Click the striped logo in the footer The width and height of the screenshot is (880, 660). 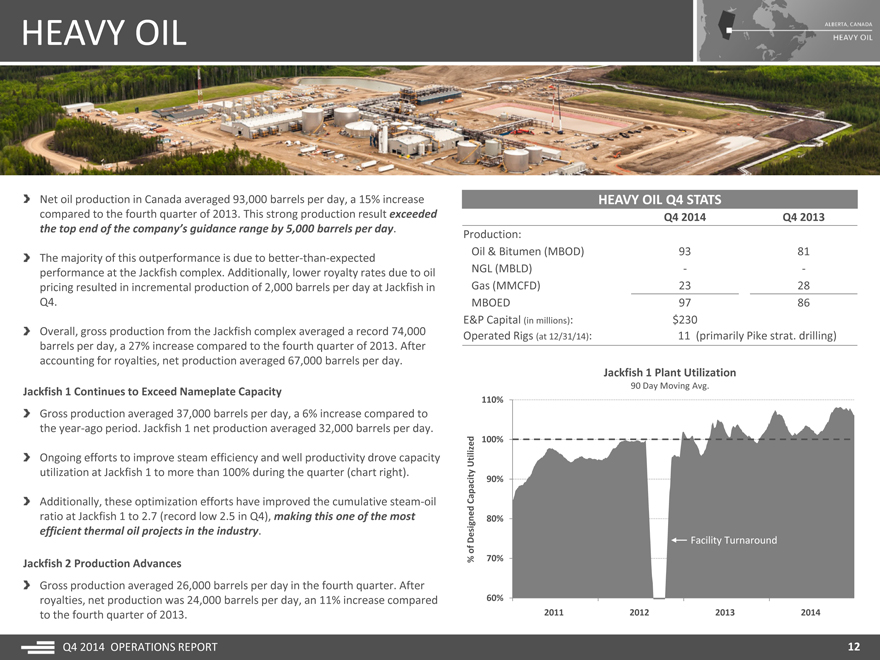click(37, 649)
